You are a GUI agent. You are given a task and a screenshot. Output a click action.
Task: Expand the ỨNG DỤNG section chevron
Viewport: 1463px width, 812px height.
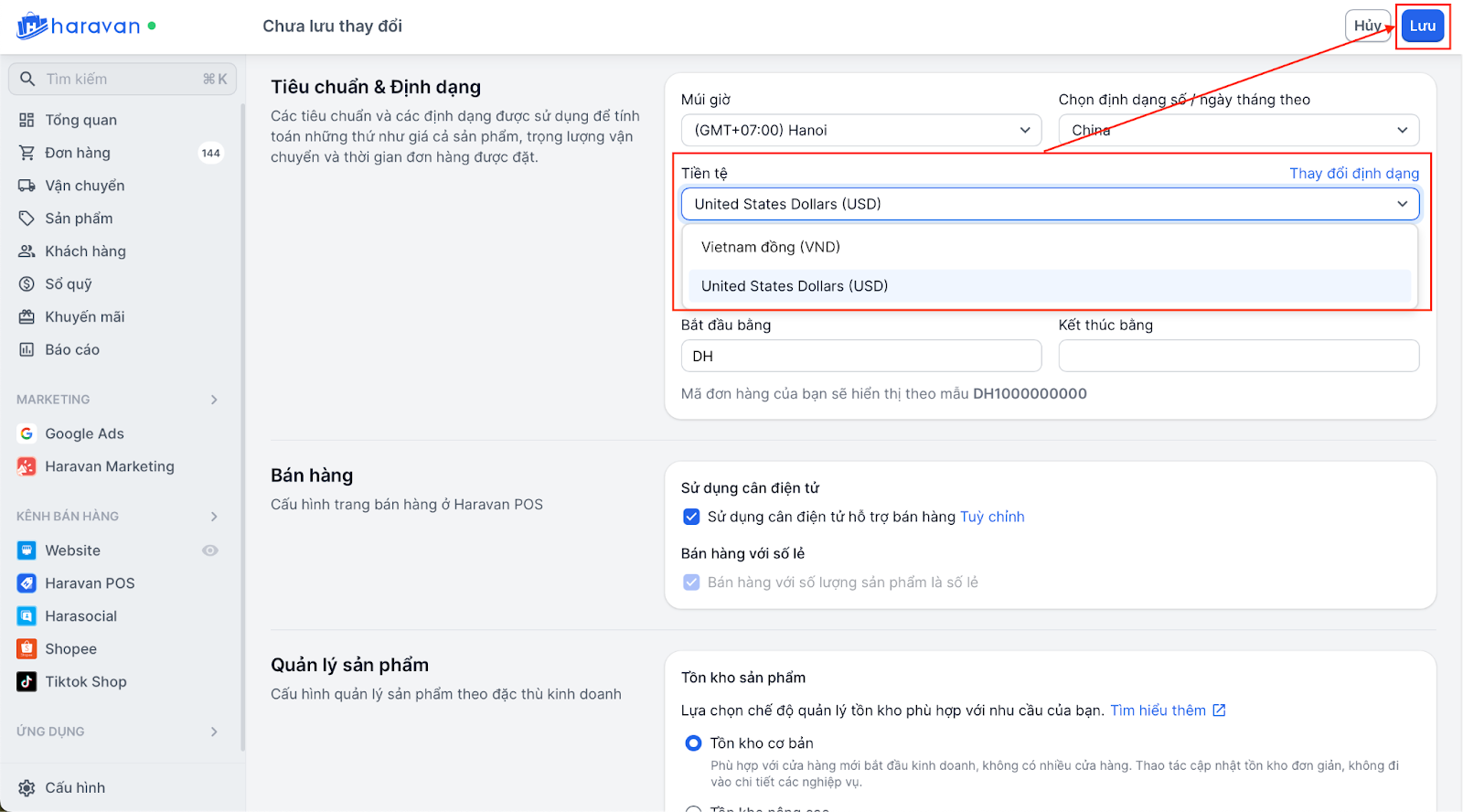[x=214, y=732]
